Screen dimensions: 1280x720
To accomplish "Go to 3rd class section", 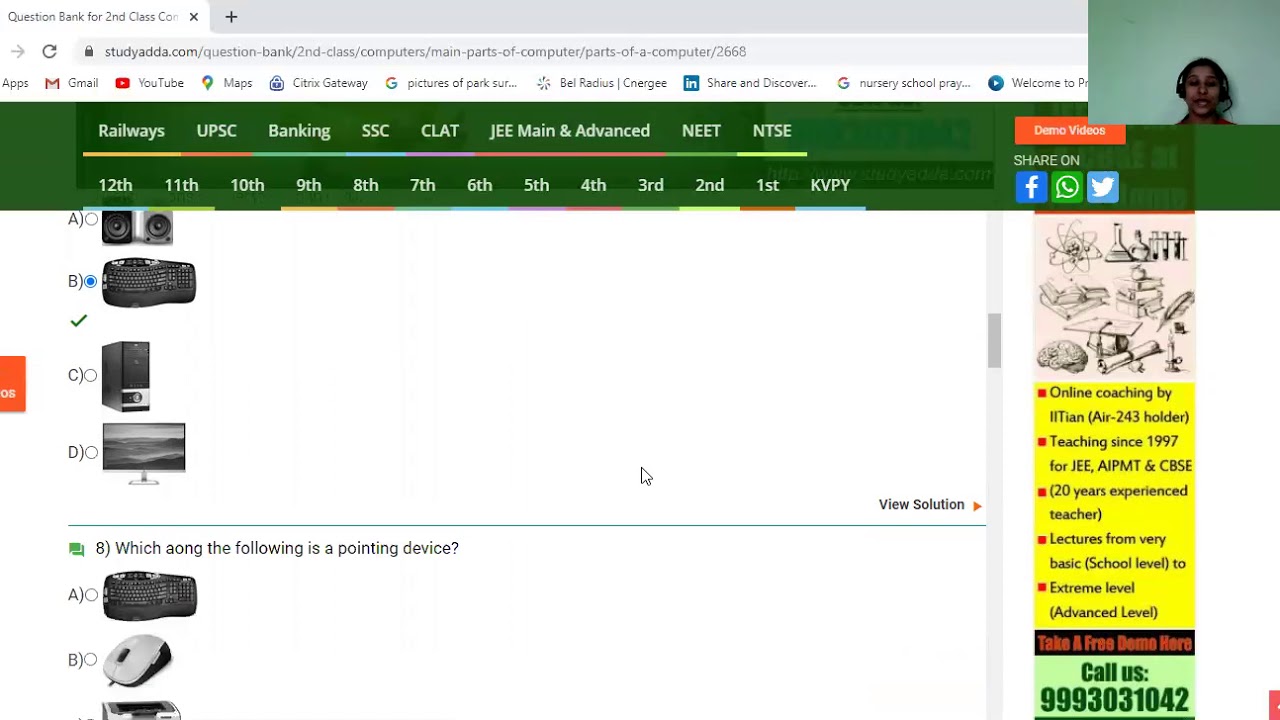I will (x=650, y=185).
